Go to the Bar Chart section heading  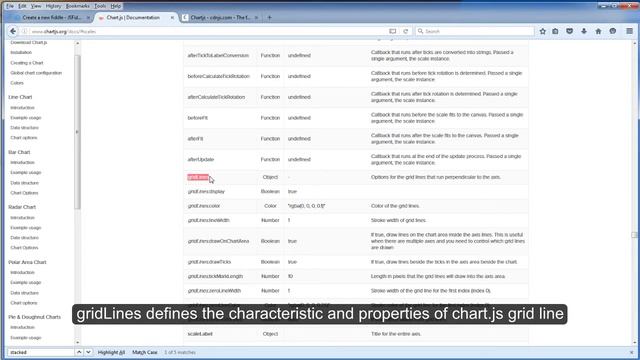coord(19,152)
